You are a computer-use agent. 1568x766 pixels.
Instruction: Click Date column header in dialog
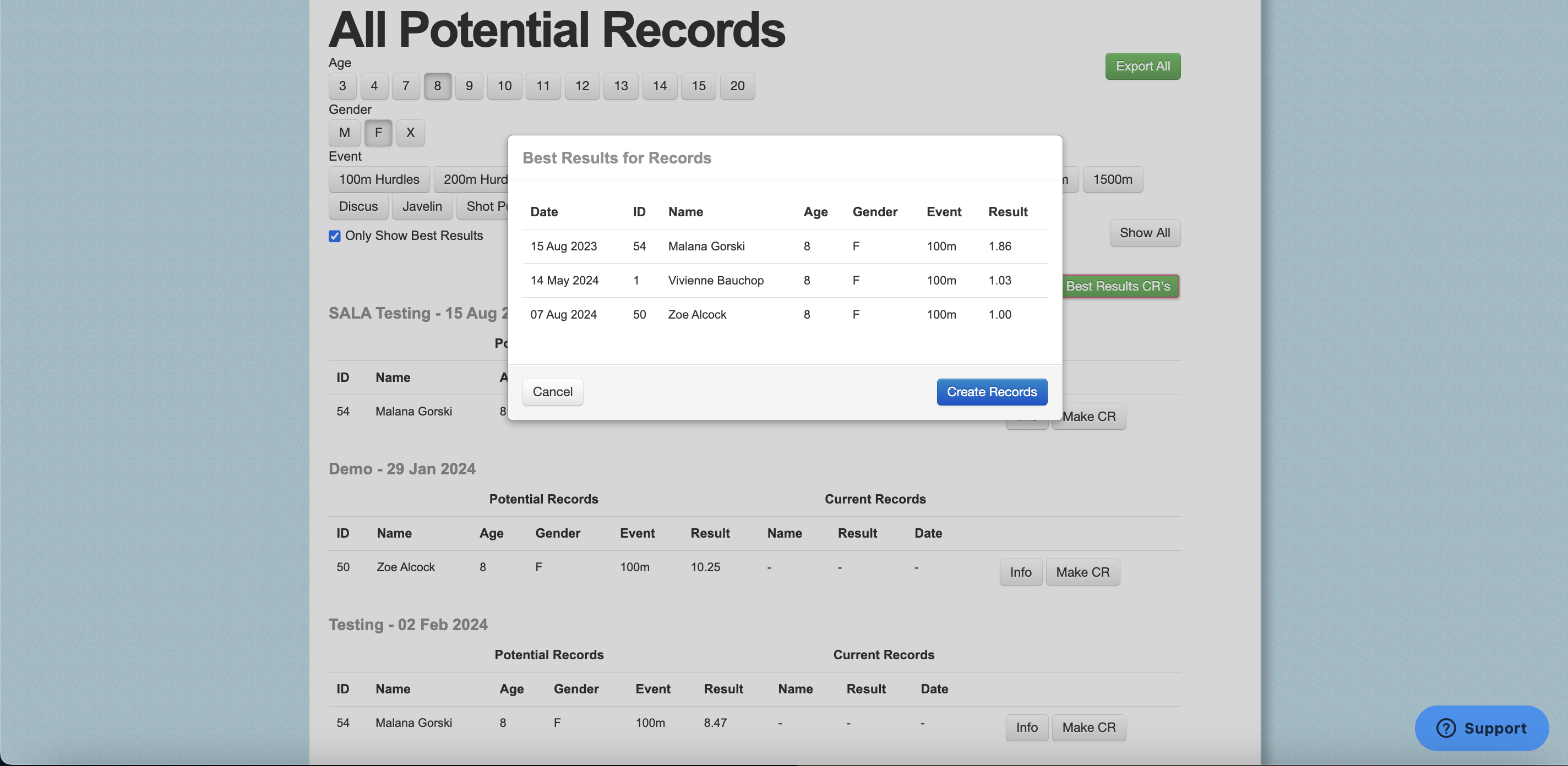pos(543,212)
